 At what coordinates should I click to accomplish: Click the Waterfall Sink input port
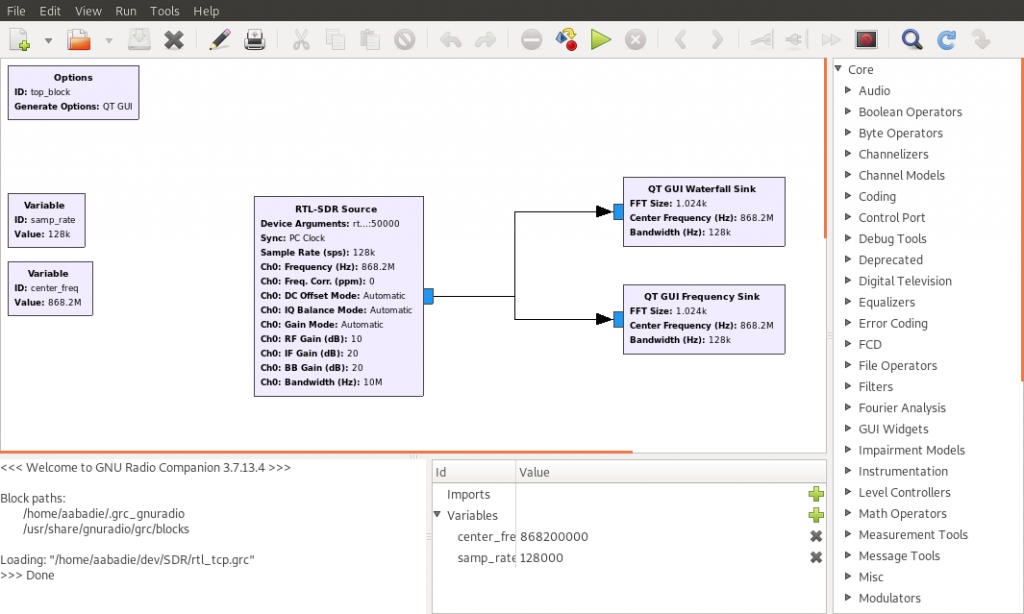618,212
